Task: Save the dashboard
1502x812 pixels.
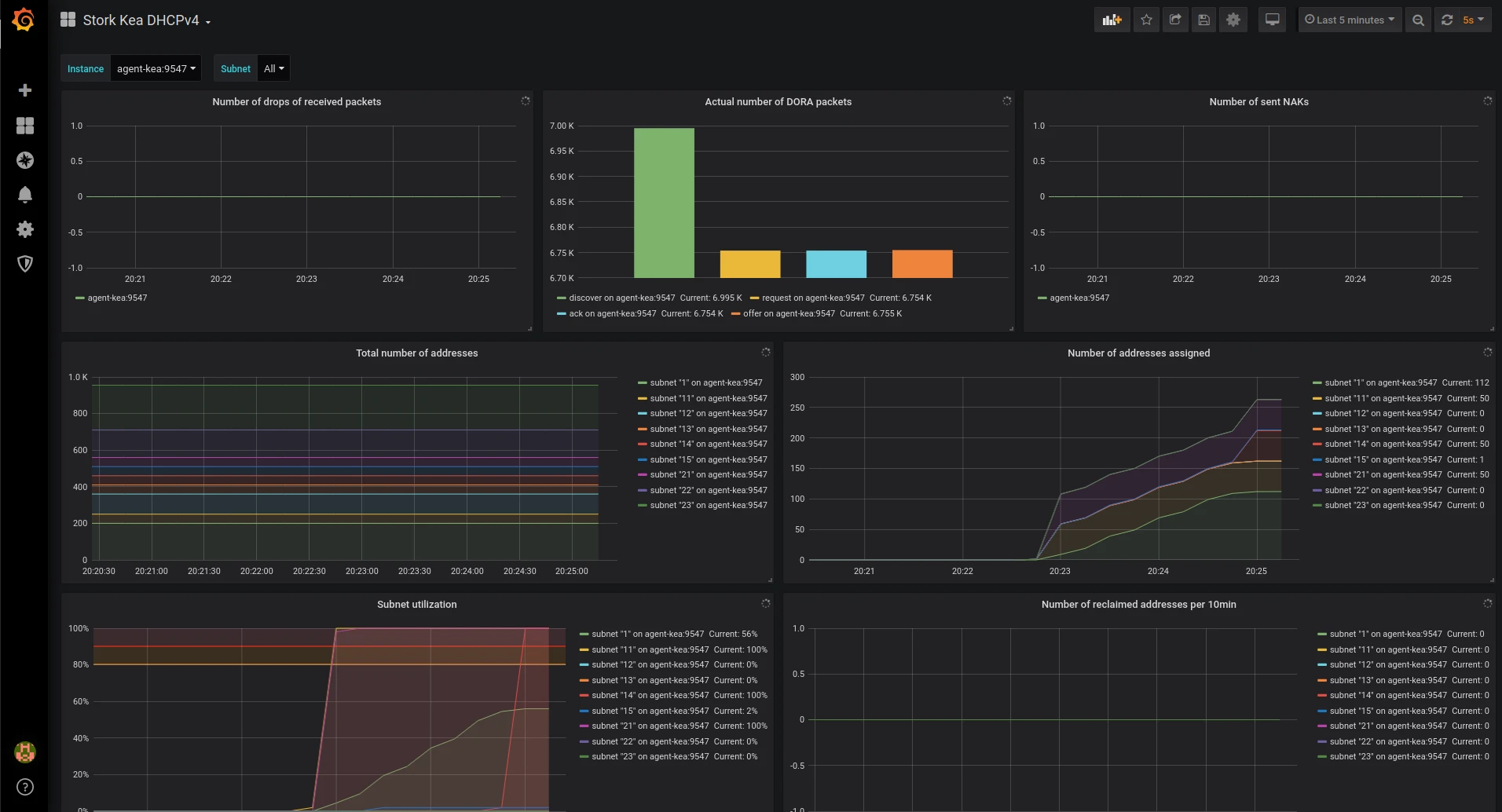Action: click(x=1203, y=20)
